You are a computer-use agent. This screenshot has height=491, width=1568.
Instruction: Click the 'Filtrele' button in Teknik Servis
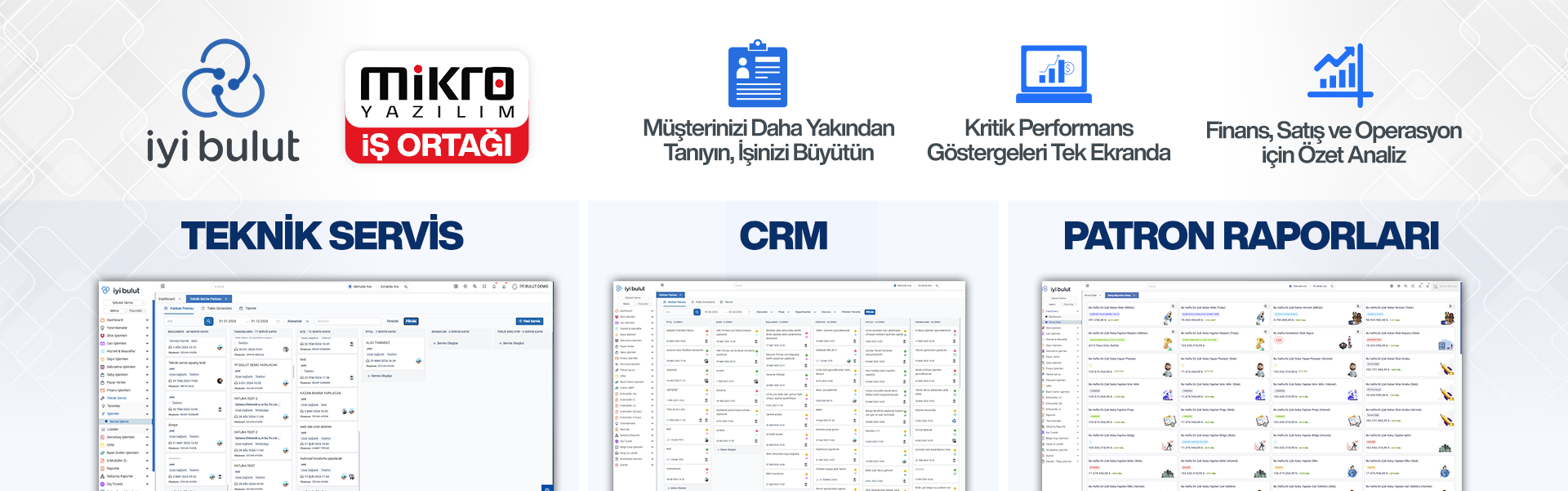coord(411,321)
